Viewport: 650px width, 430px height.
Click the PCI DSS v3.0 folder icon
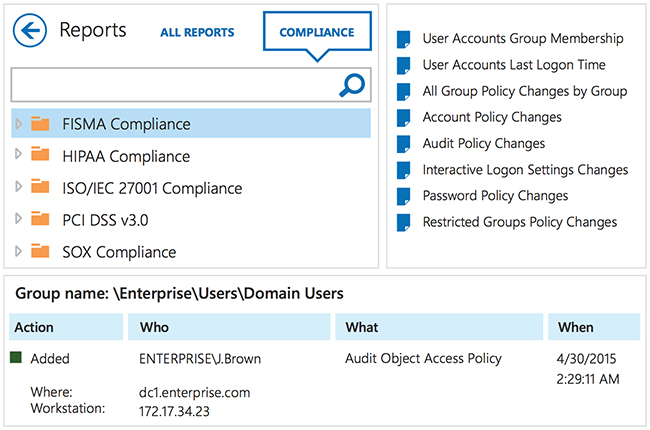point(40,219)
